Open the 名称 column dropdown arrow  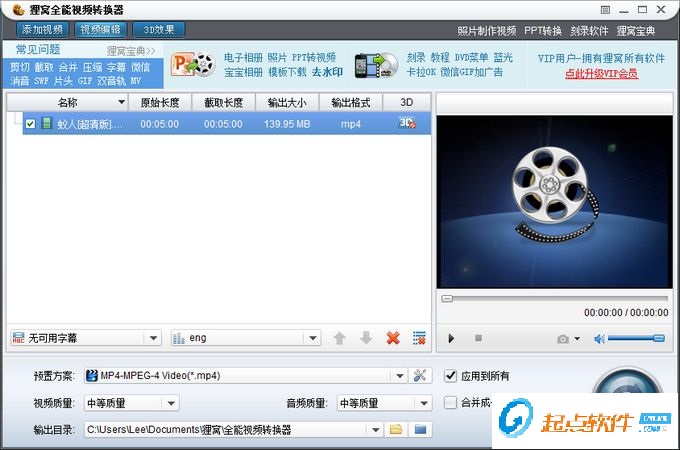tap(122, 102)
